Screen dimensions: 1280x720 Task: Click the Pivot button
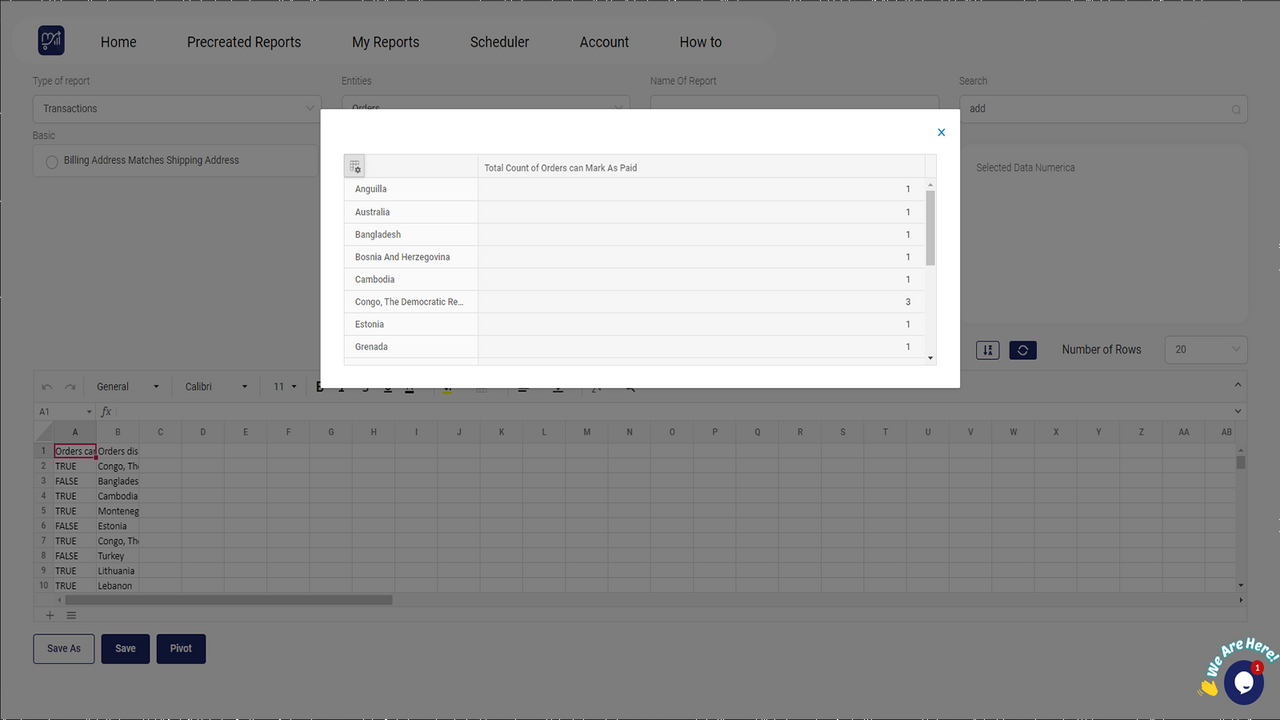coord(181,649)
